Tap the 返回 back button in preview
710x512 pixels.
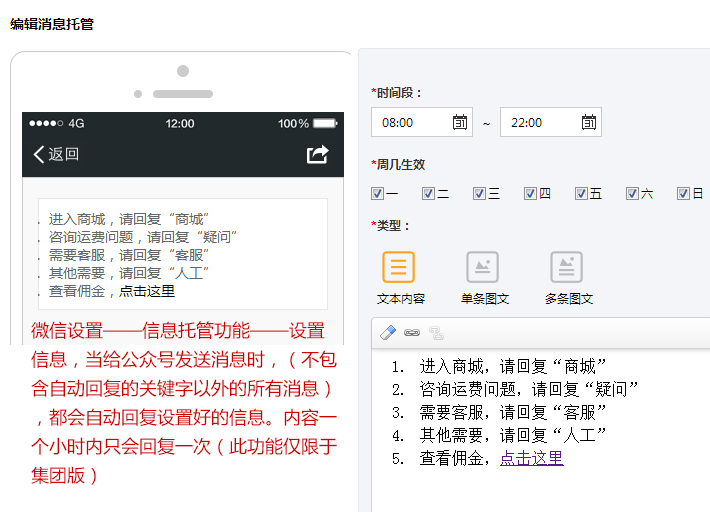(x=56, y=154)
